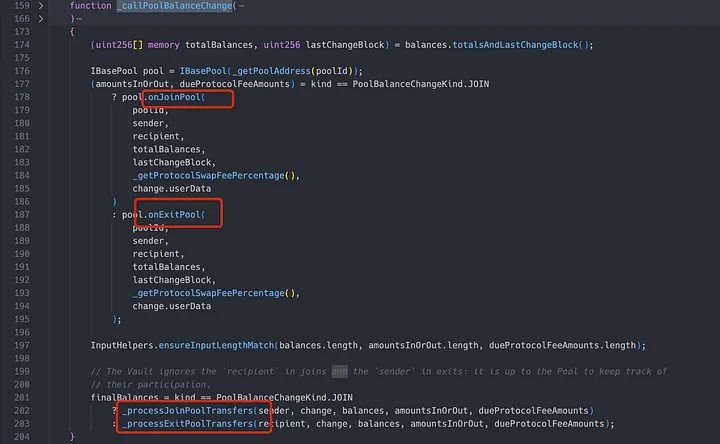Viewport: 720px width, 444px height.
Task: Click the finalBalances variable on line 201
Action: pyautogui.click(x=124, y=397)
